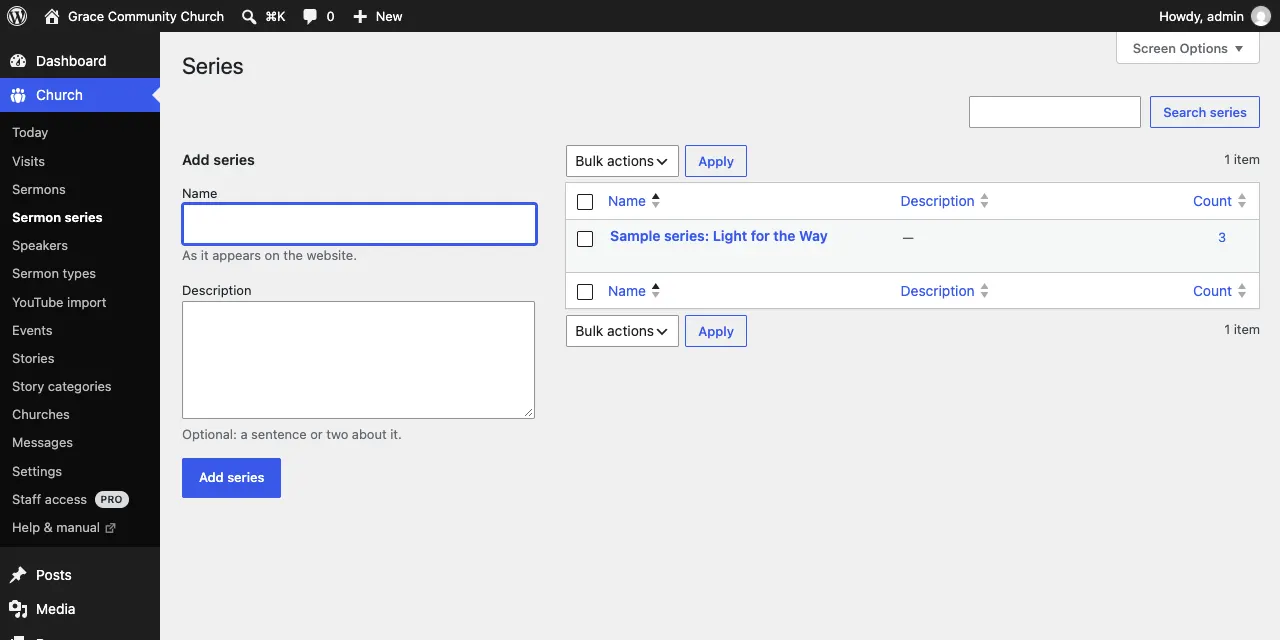Click the admin avatar icon
Viewport: 1280px width, 640px height.
pyautogui.click(x=1261, y=16)
